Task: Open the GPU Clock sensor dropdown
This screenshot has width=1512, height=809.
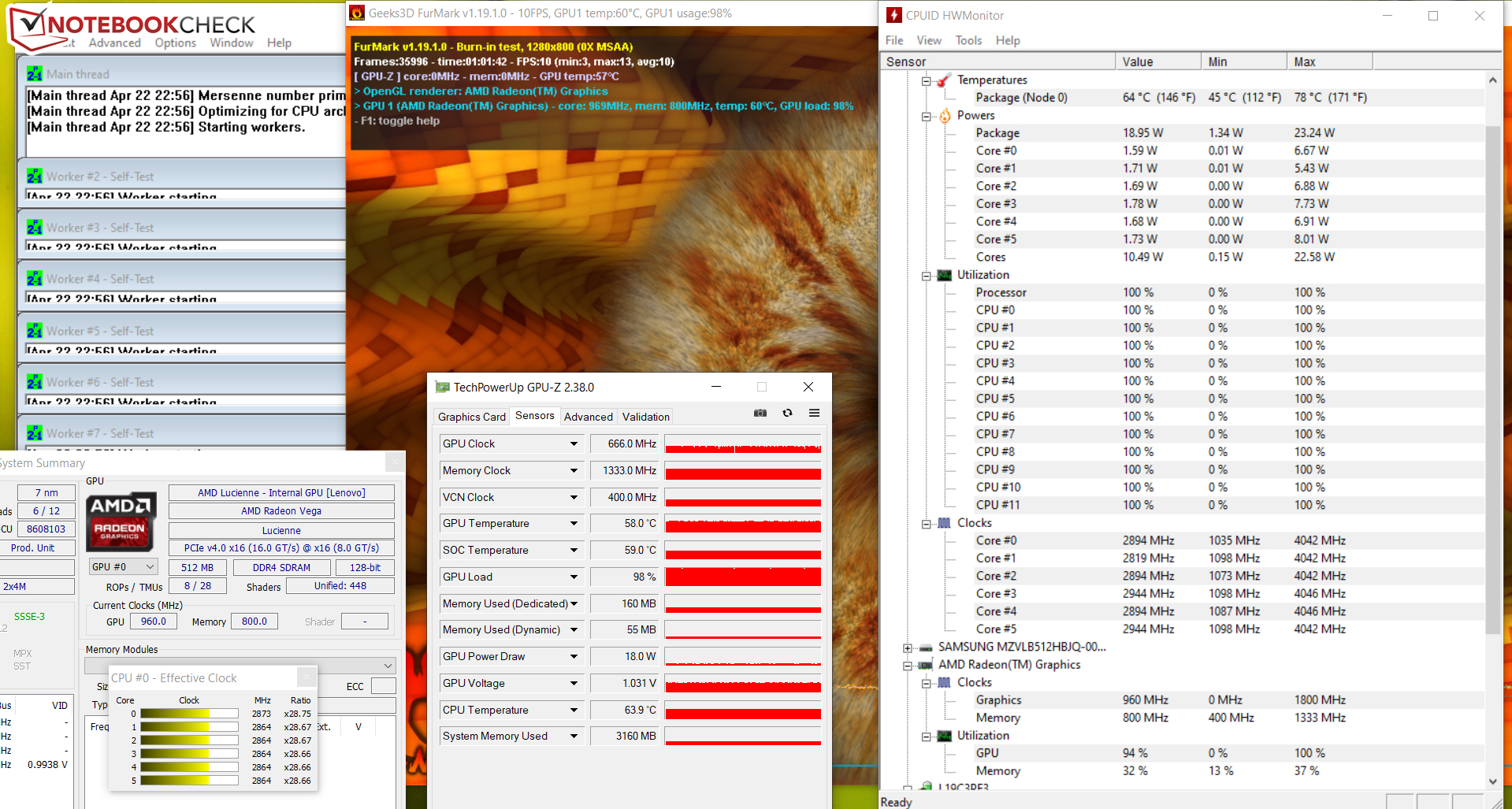Action: click(x=574, y=444)
